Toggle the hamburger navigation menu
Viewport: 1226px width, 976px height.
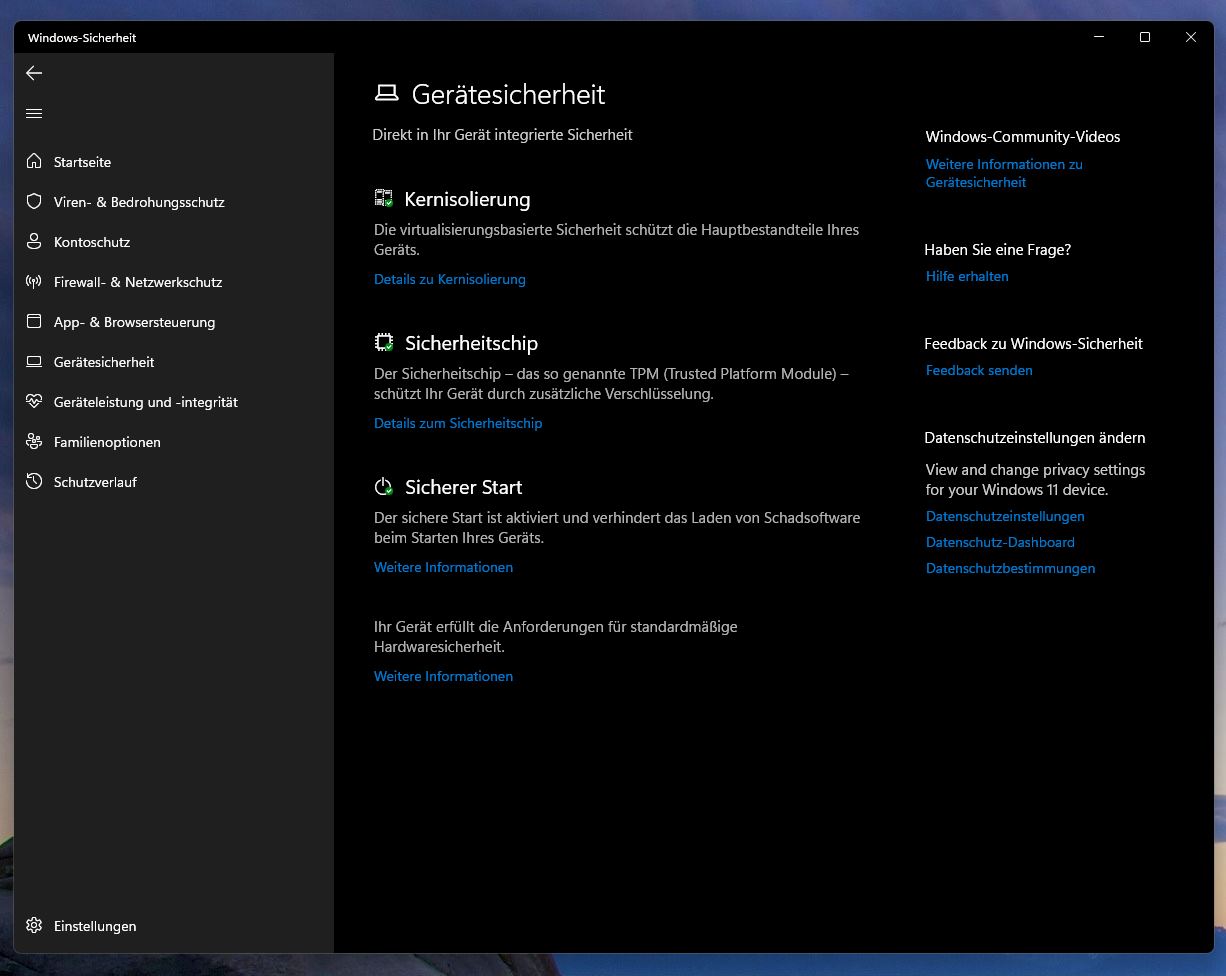pyautogui.click(x=34, y=113)
